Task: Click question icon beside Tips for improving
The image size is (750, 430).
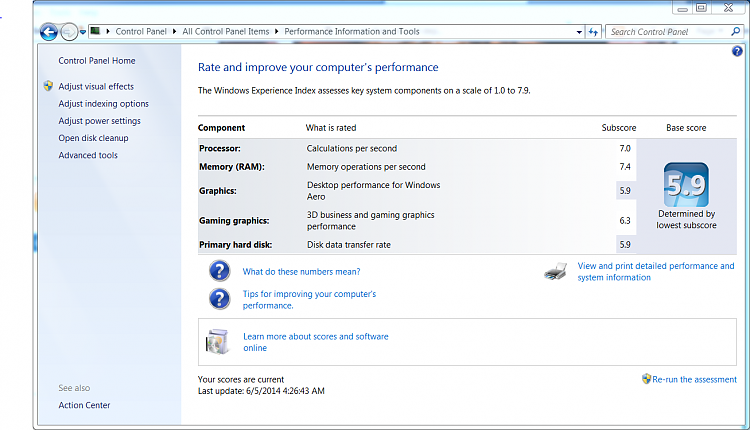Action: [x=220, y=298]
